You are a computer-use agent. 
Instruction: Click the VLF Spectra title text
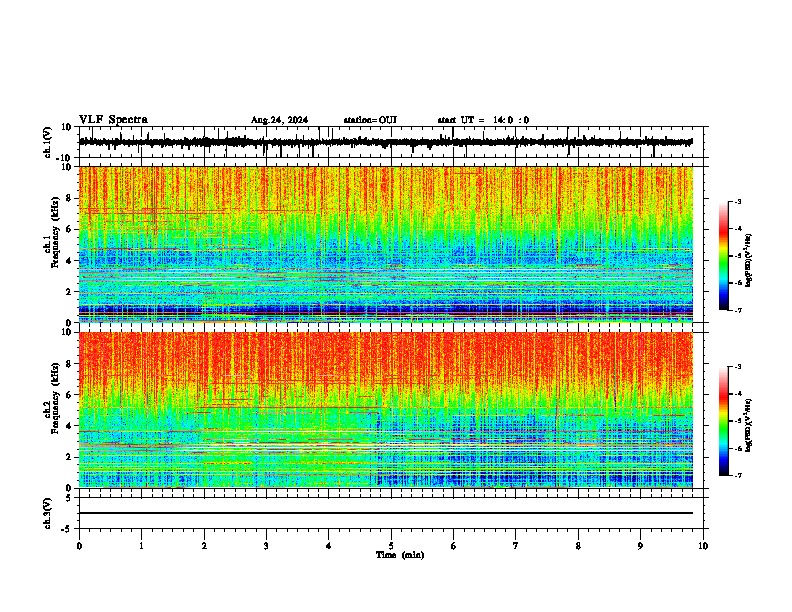click(113, 120)
